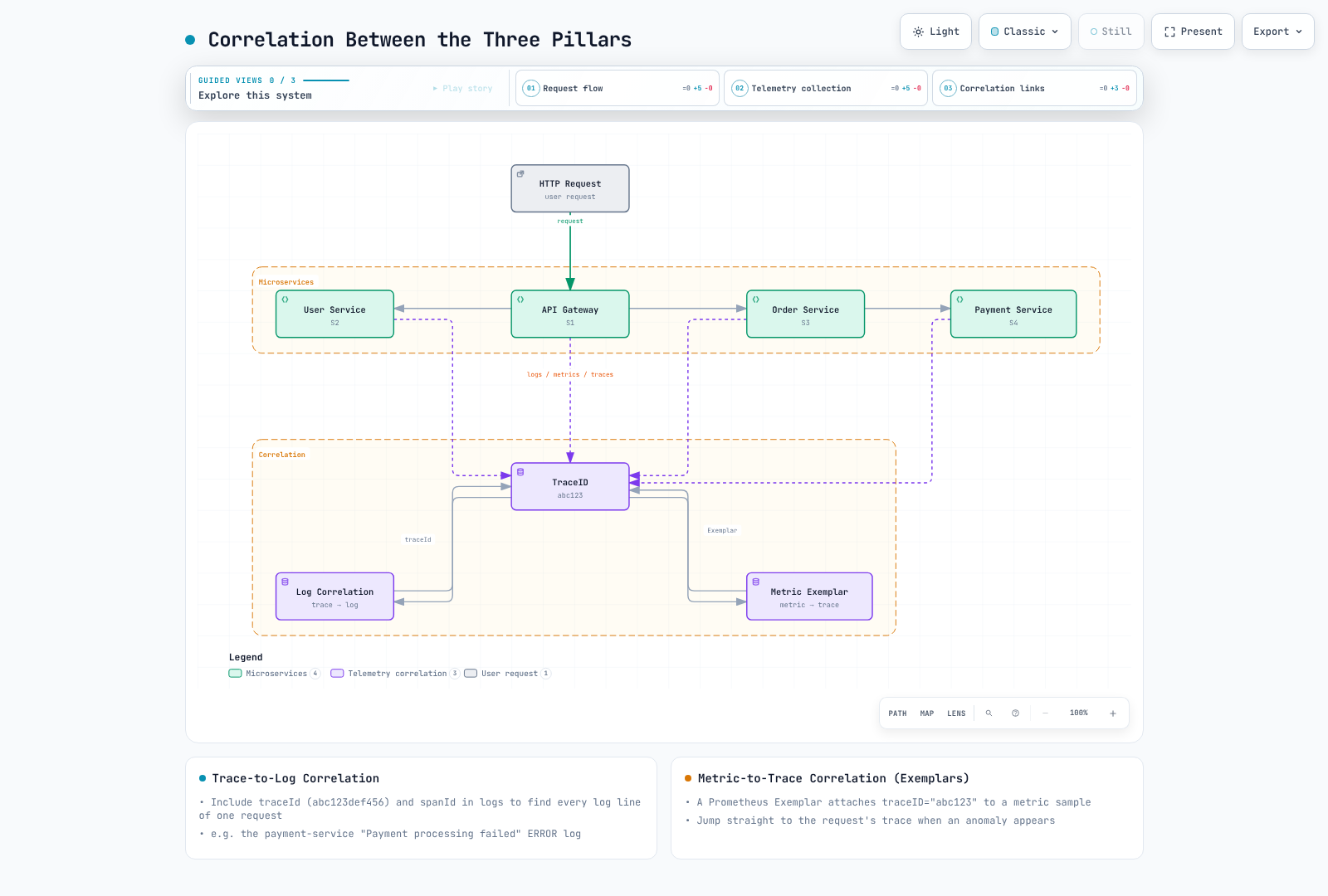Zoom out with minus button
This screenshot has height=896, width=1328.
click(x=1046, y=713)
